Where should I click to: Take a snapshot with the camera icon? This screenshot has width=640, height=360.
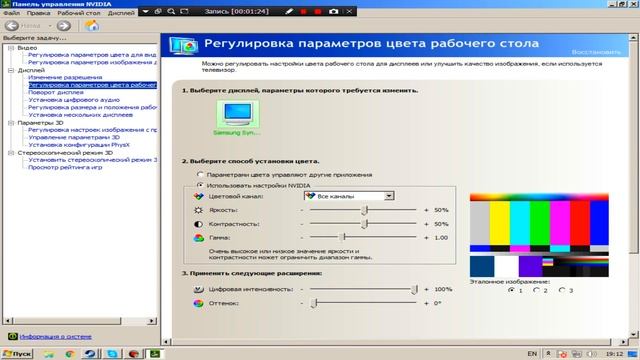point(333,11)
